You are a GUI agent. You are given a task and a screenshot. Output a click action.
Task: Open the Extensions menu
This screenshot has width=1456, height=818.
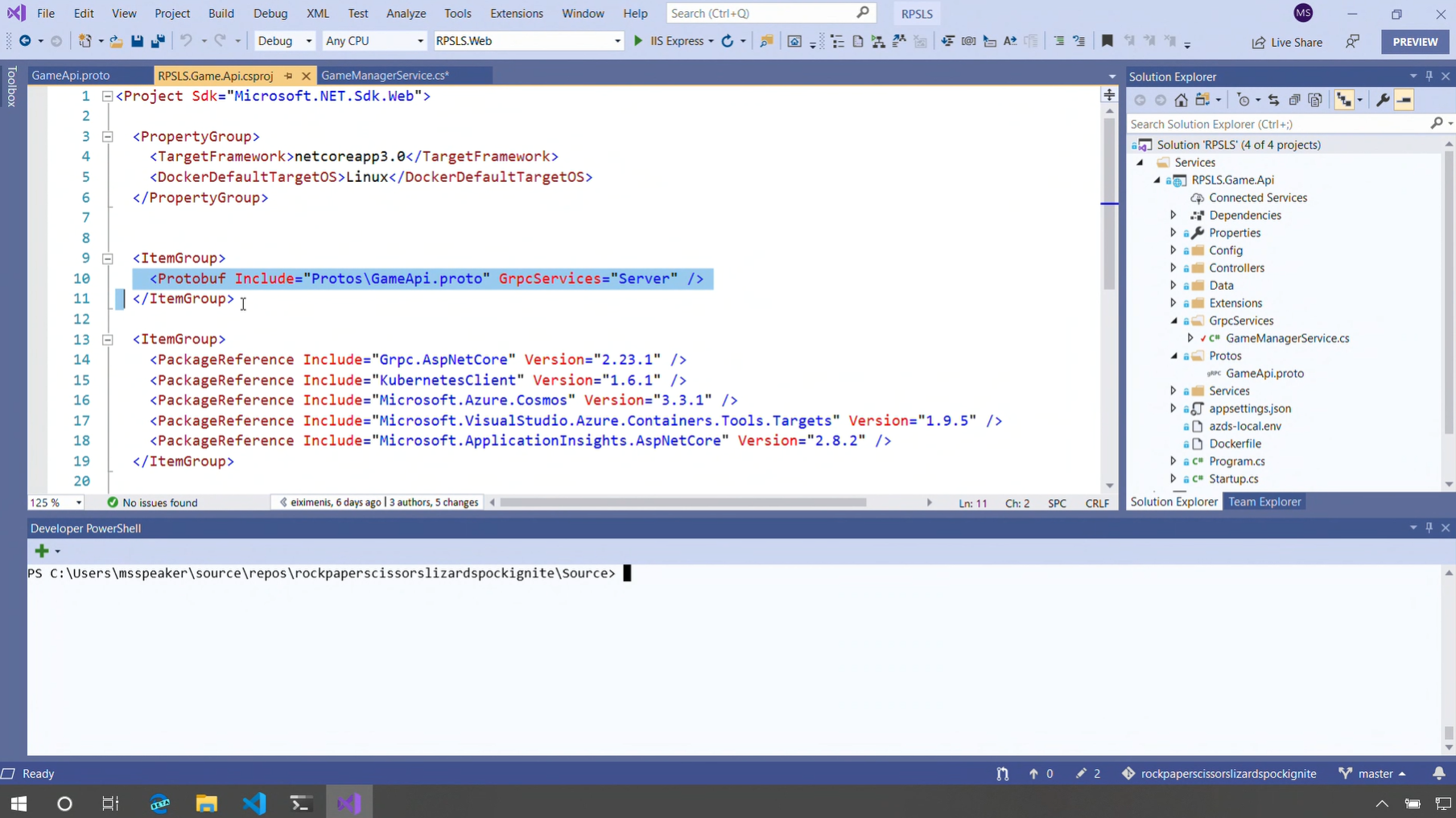point(516,14)
